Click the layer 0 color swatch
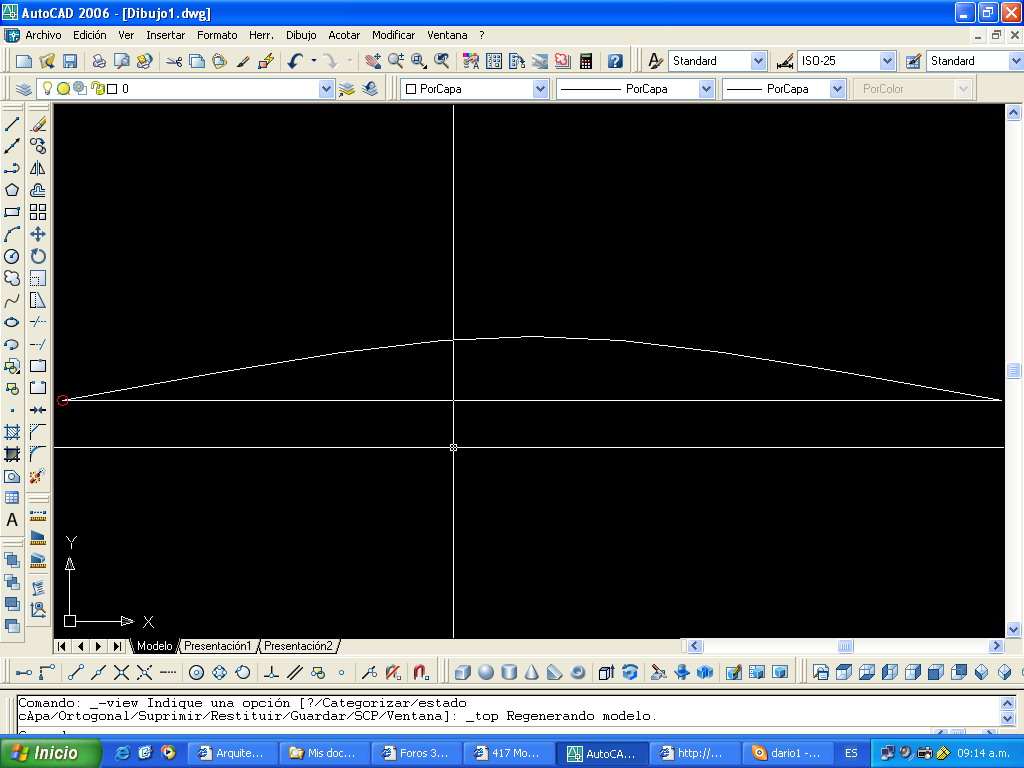1024x768 pixels. 112,89
